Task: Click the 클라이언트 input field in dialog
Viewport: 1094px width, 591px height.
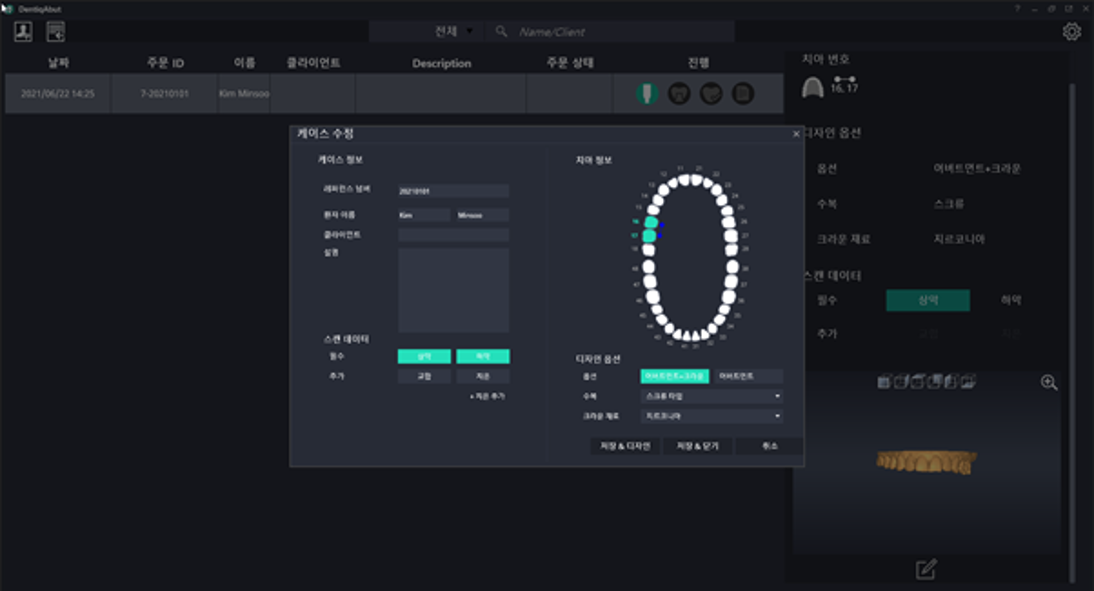Action: coord(453,235)
